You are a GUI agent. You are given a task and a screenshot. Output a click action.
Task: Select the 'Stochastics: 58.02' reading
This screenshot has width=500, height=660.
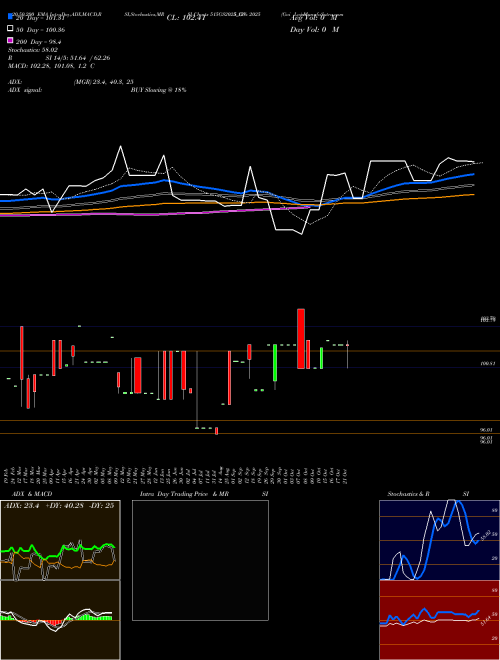click(33, 50)
